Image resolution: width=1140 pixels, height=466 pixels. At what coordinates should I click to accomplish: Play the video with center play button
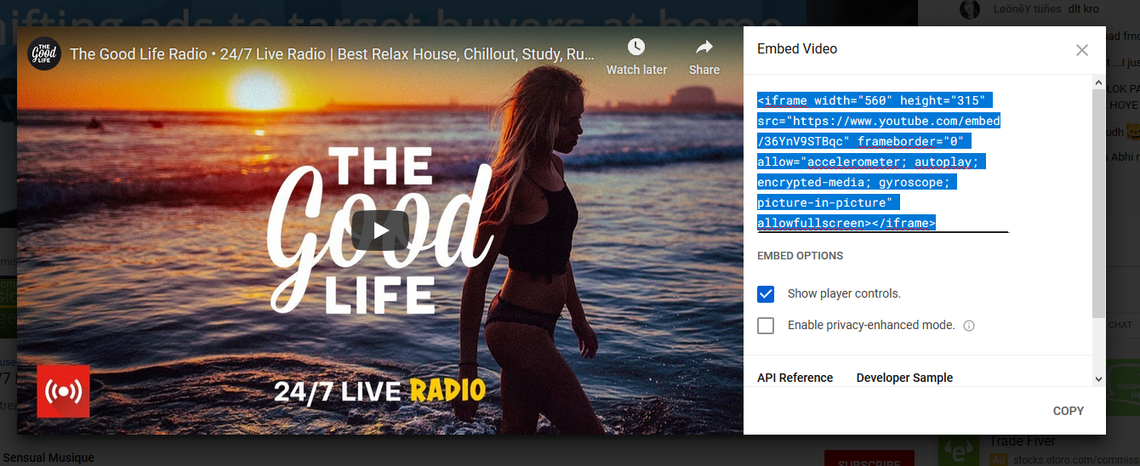pyautogui.click(x=380, y=230)
